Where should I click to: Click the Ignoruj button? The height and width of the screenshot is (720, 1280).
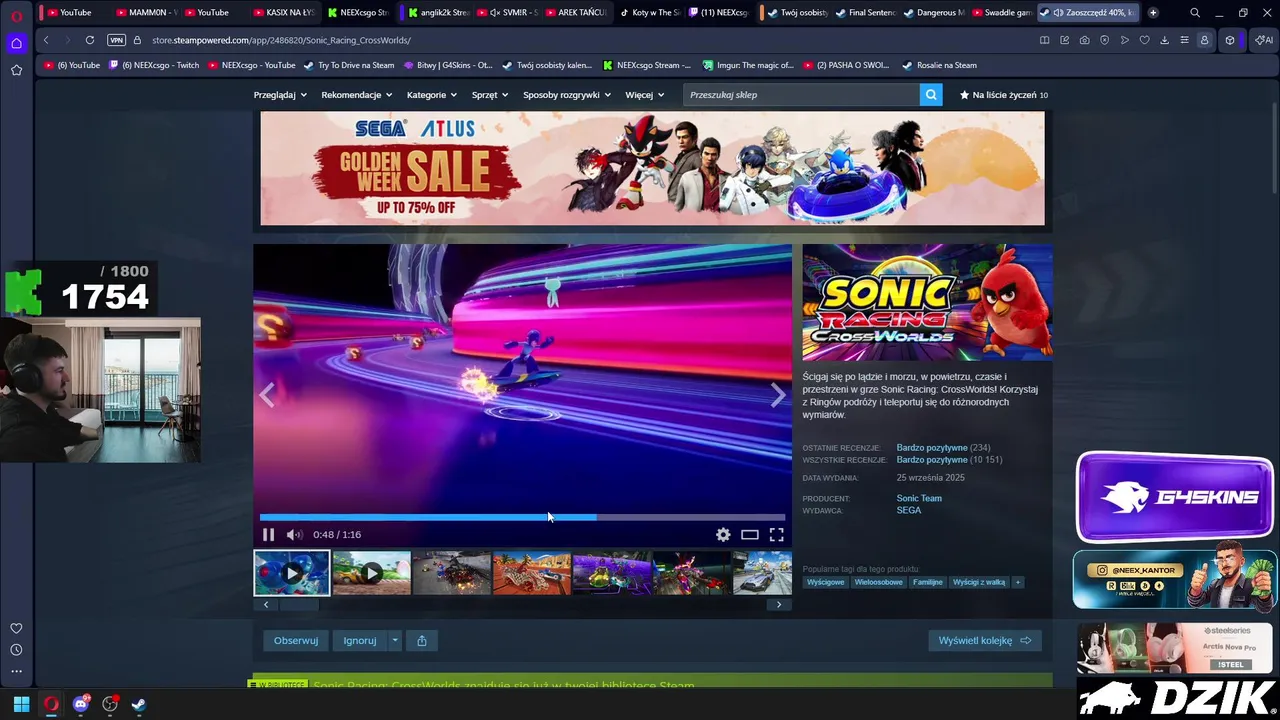[360, 641]
